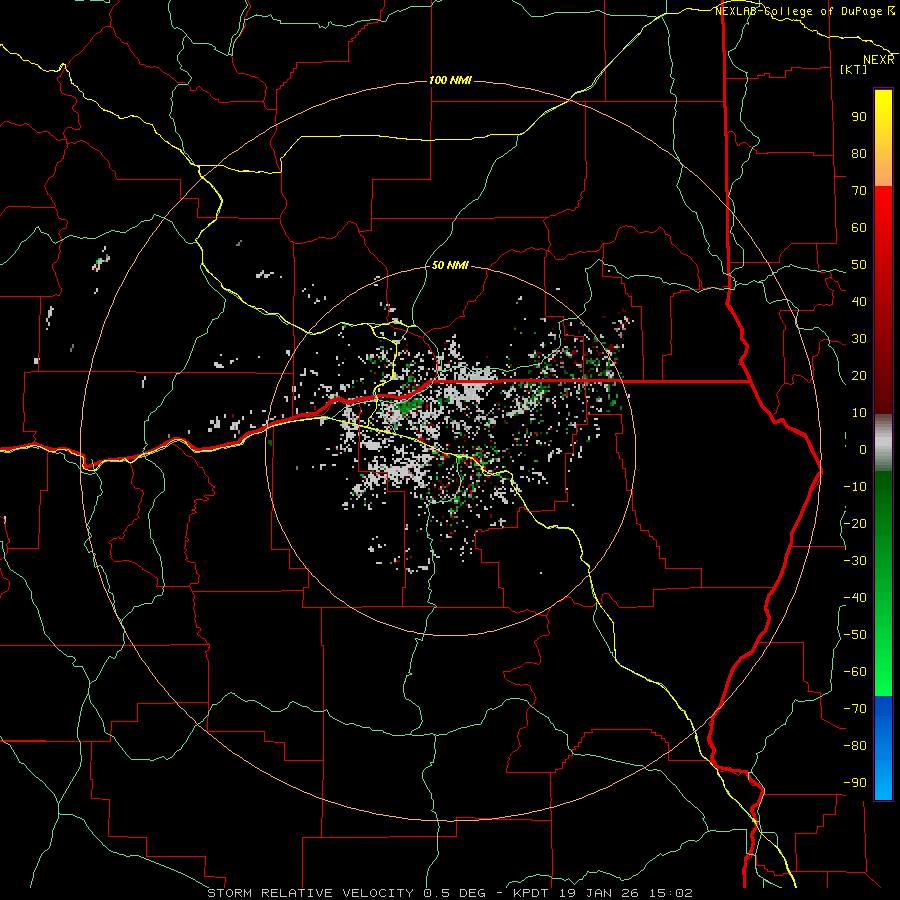Click the 30 value on velocity scale
This screenshot has width=900, height=900.
[859, 339]
